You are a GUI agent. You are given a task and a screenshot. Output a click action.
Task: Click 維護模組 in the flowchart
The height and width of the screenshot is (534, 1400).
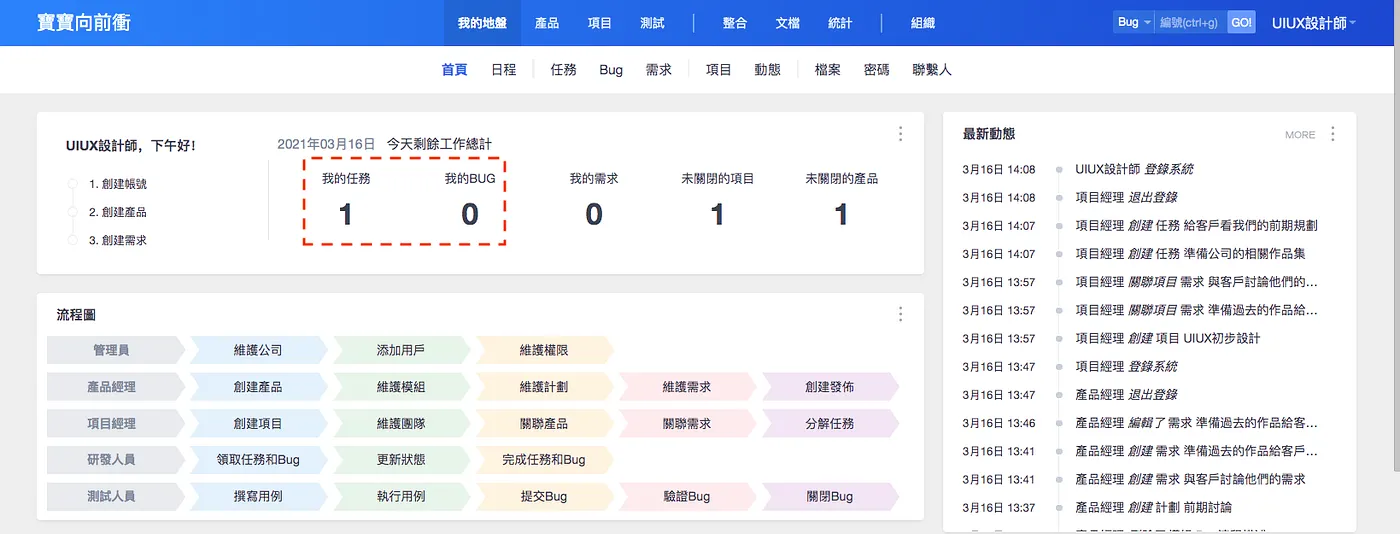401,387
